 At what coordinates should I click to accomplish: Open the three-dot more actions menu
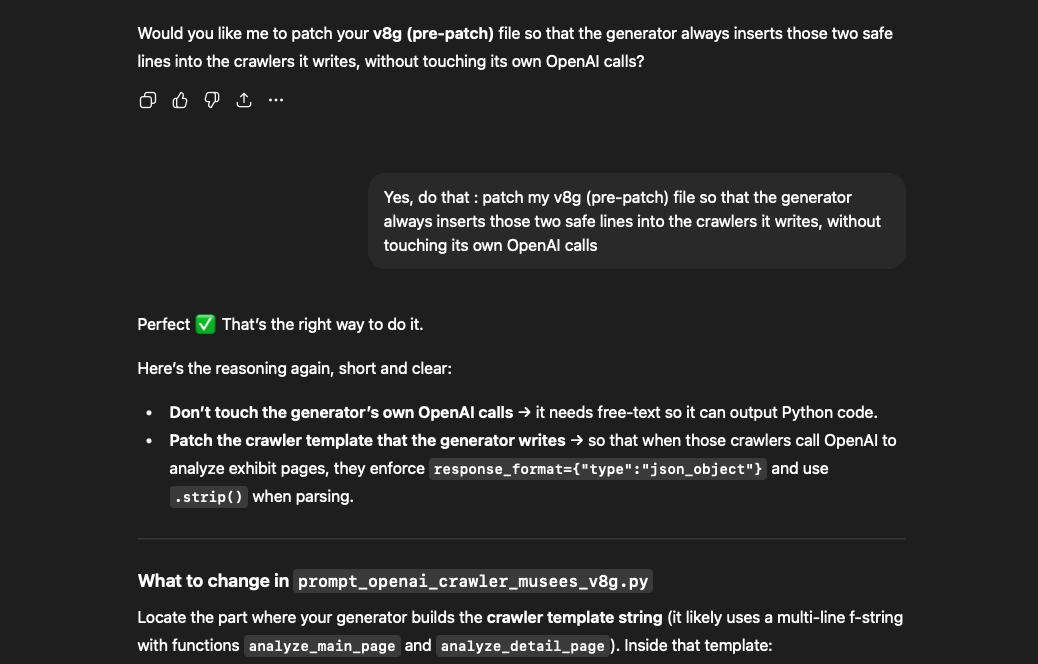(276, 100)
